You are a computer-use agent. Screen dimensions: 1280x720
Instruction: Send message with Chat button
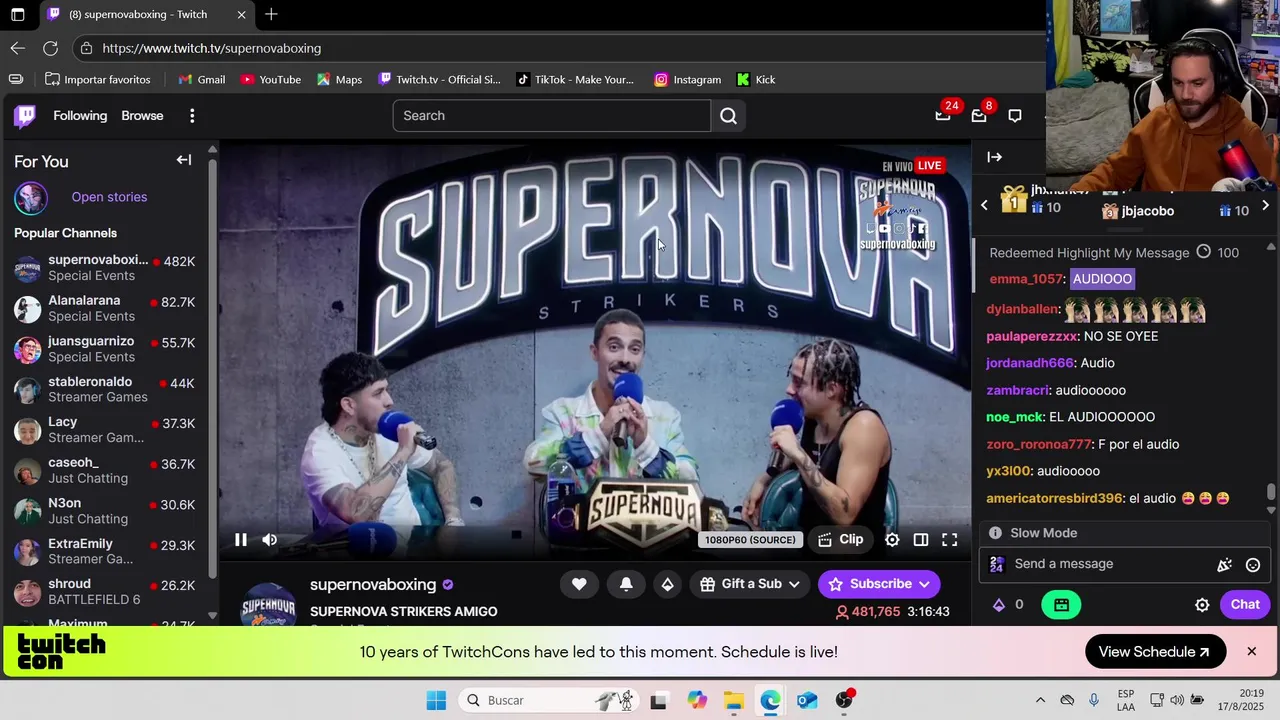(x=1245, y=604)
